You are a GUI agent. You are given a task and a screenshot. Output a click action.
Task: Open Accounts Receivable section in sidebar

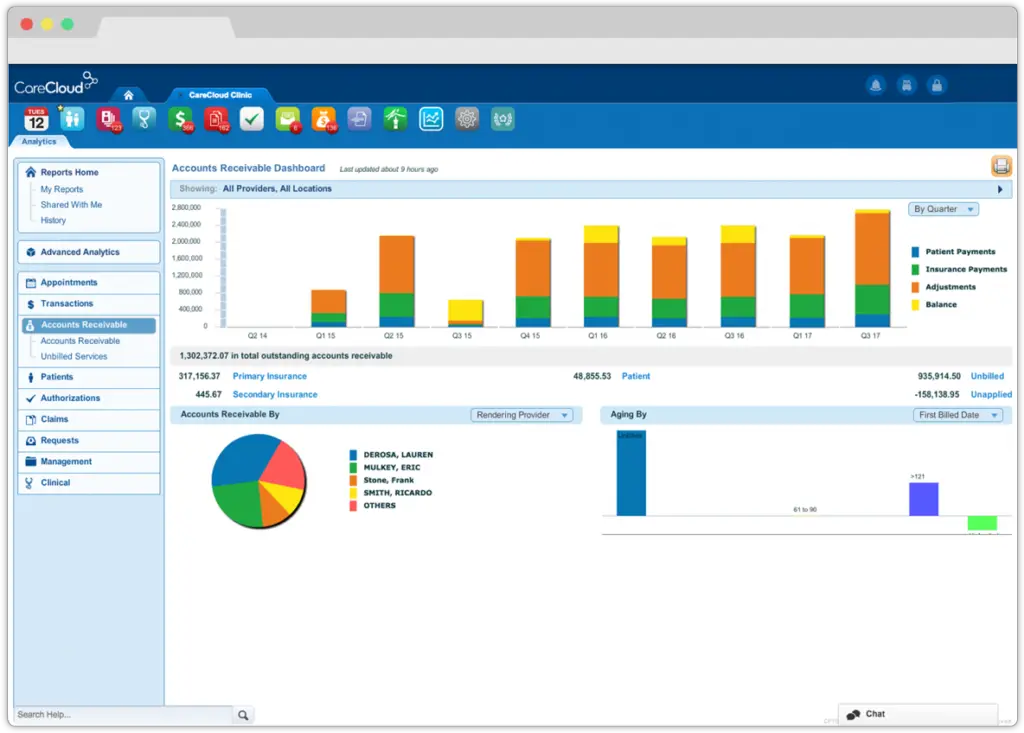point(89,325)
